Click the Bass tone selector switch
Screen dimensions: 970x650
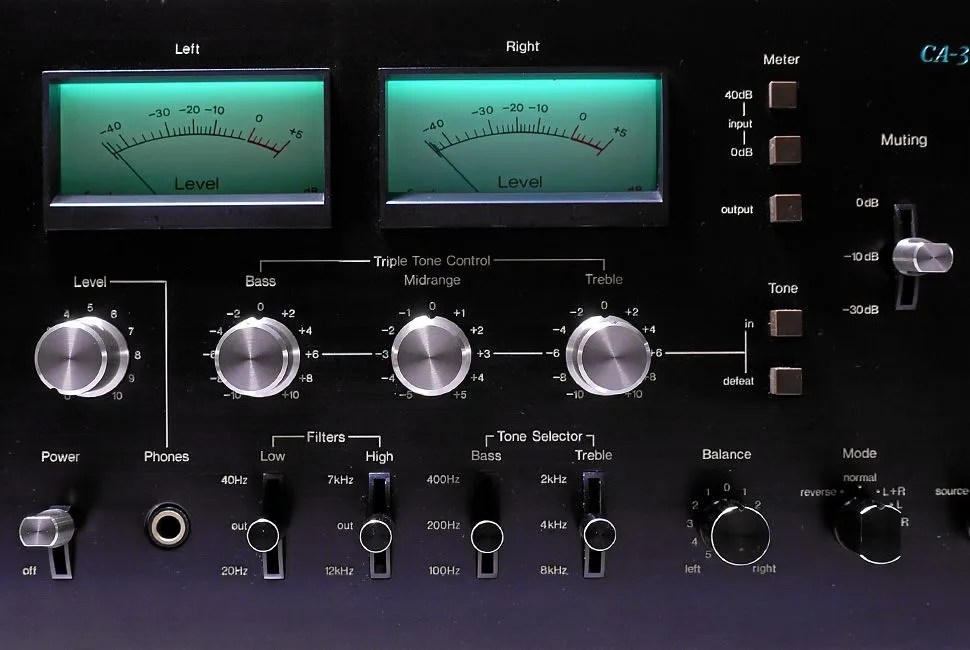point(487,536)
